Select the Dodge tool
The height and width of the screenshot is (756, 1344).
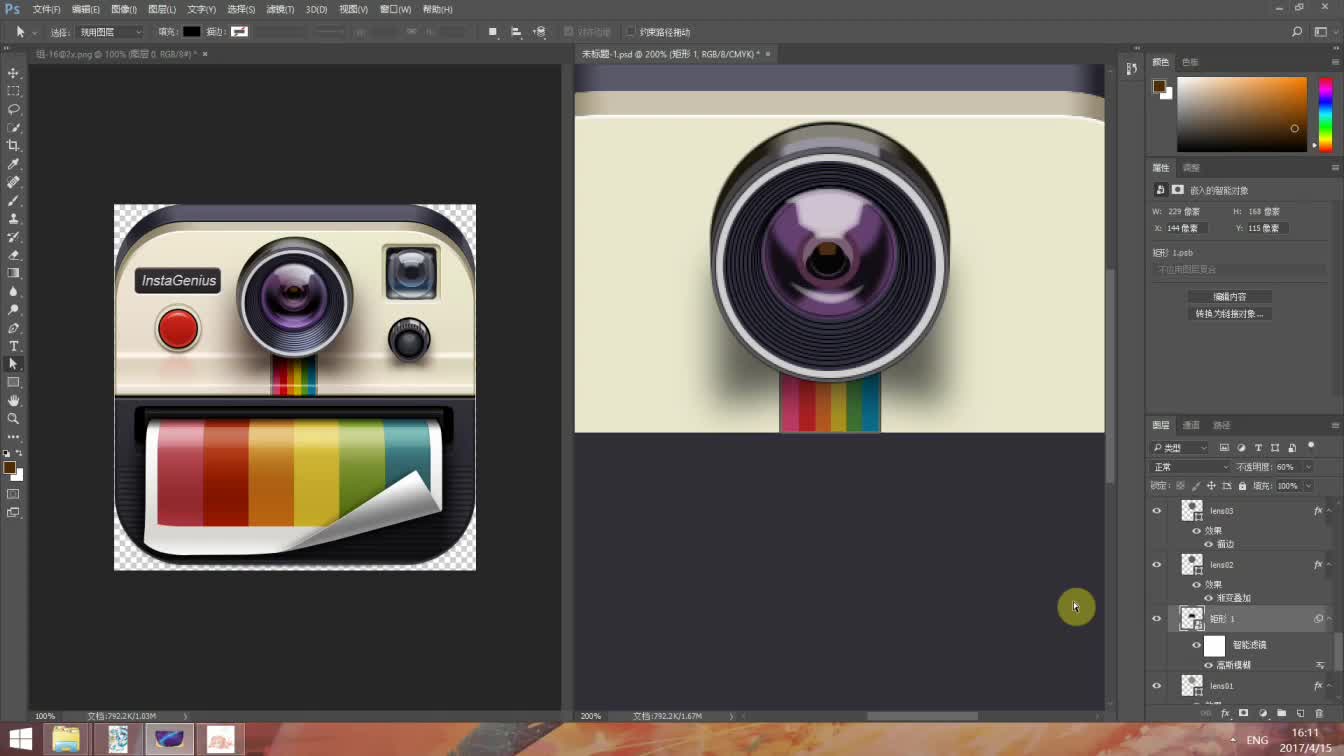13,310
